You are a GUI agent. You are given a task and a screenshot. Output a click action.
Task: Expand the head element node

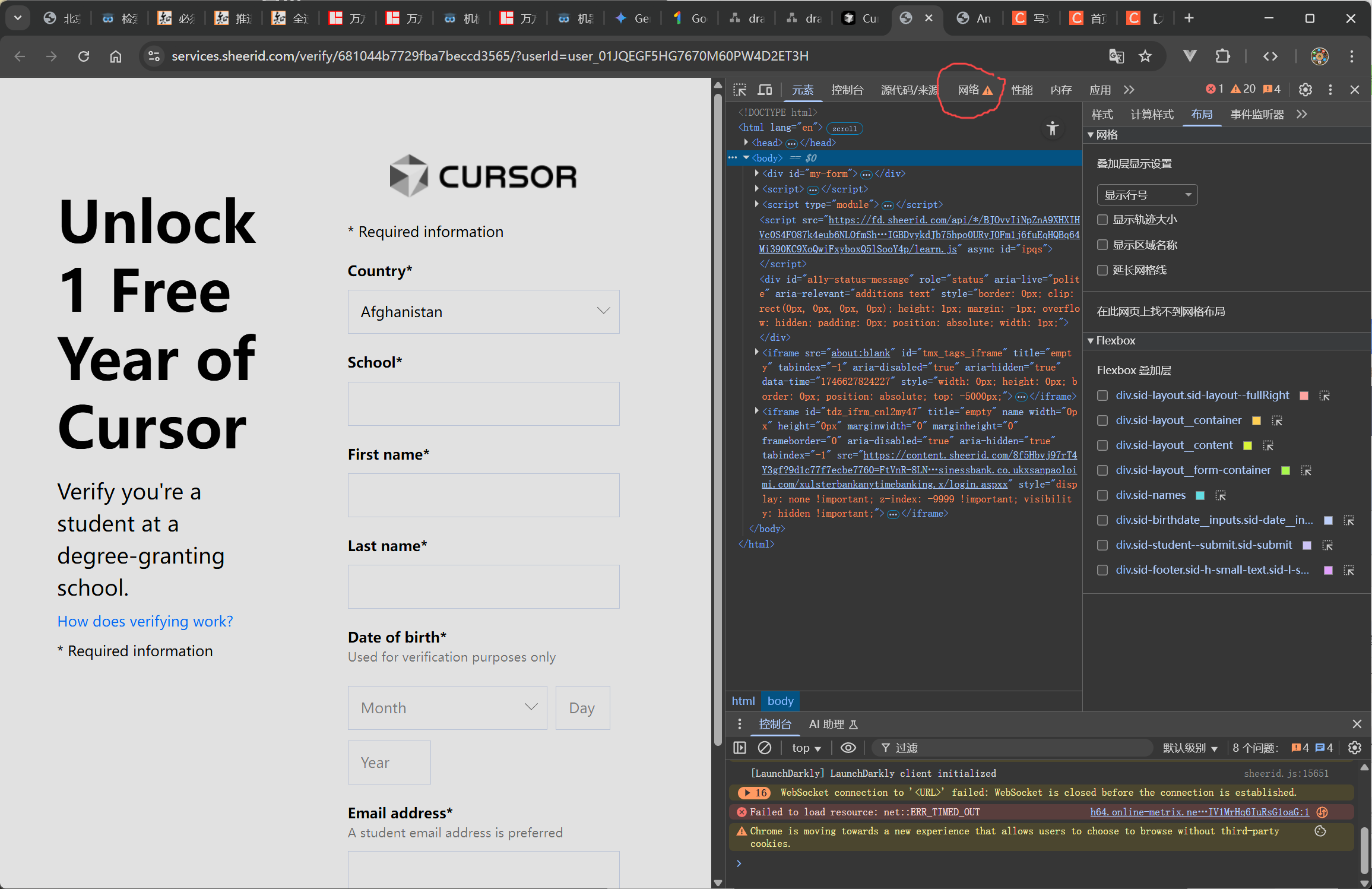(x=746, y=143)
